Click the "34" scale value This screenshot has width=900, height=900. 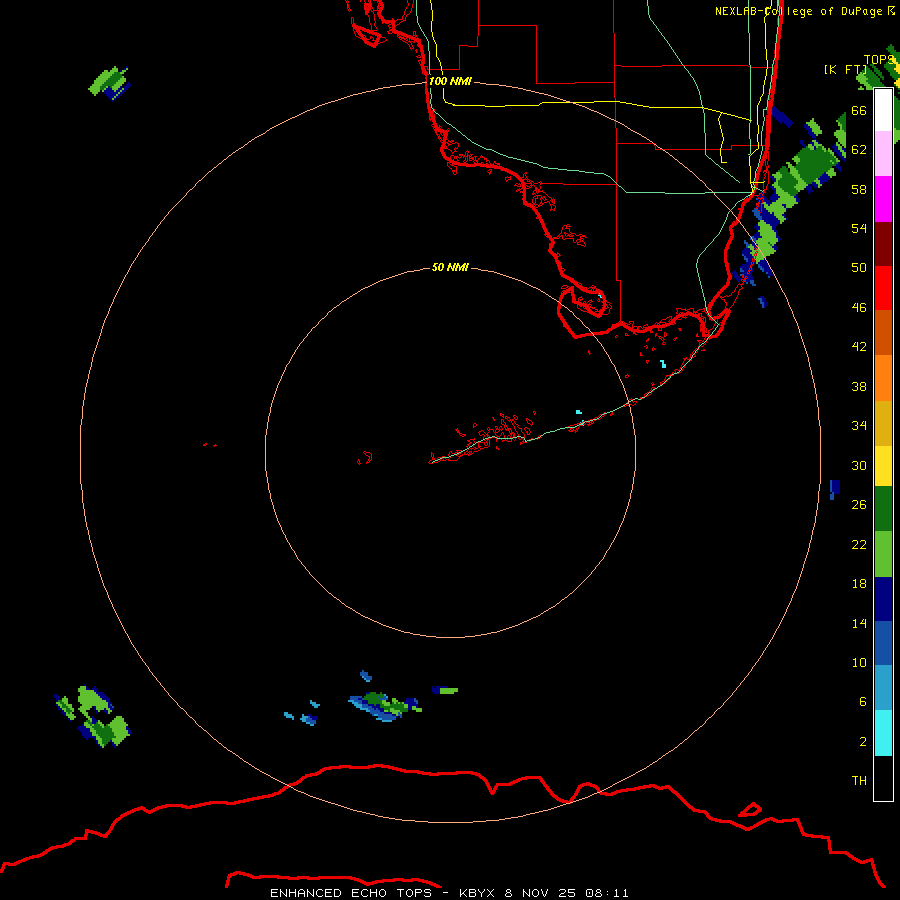[859, 426]
